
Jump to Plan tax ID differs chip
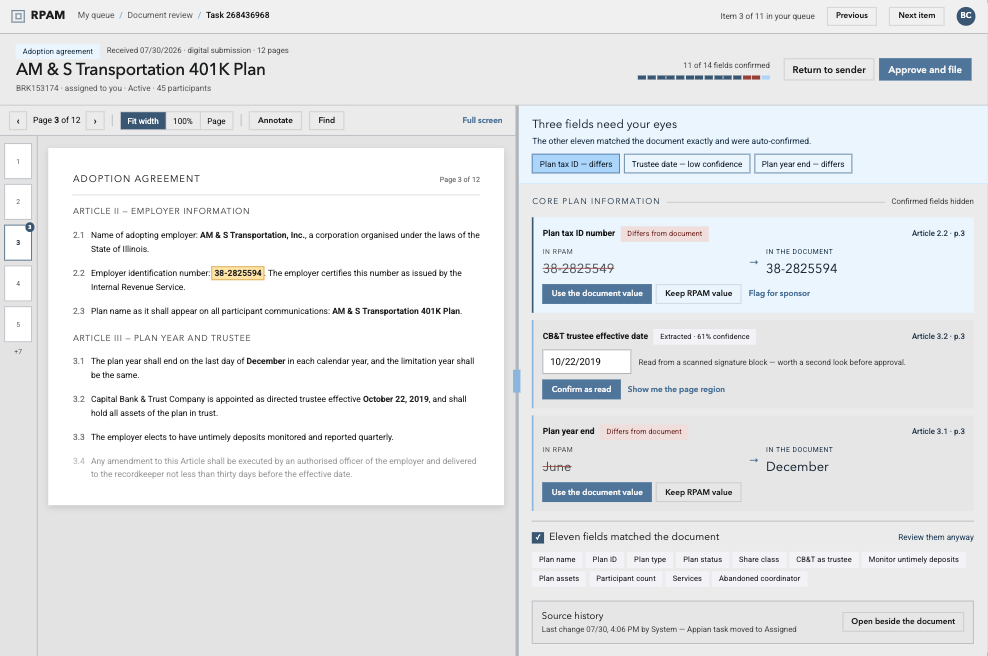[x=576, y=164]
